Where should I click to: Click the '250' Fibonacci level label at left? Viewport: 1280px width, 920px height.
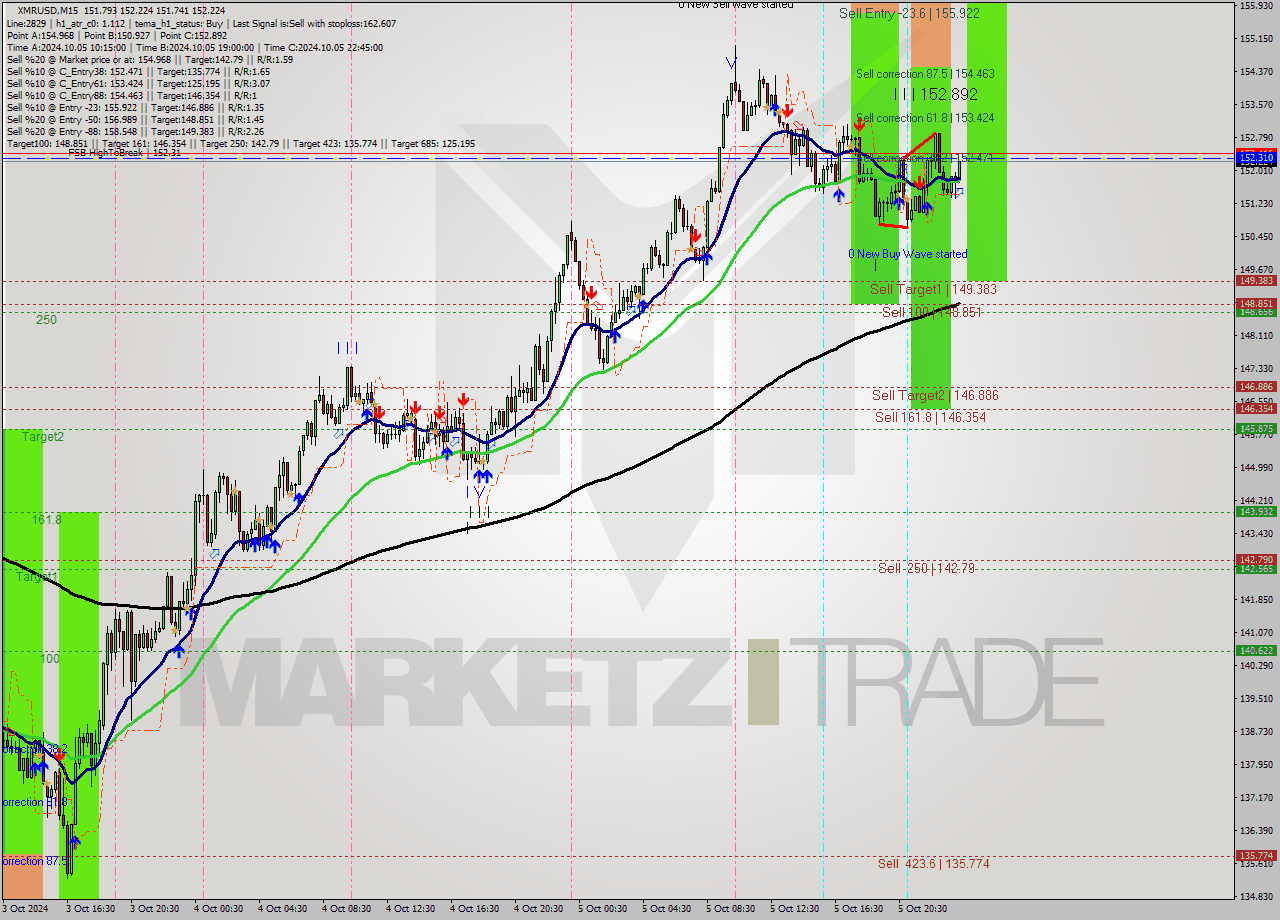[46, 320]
